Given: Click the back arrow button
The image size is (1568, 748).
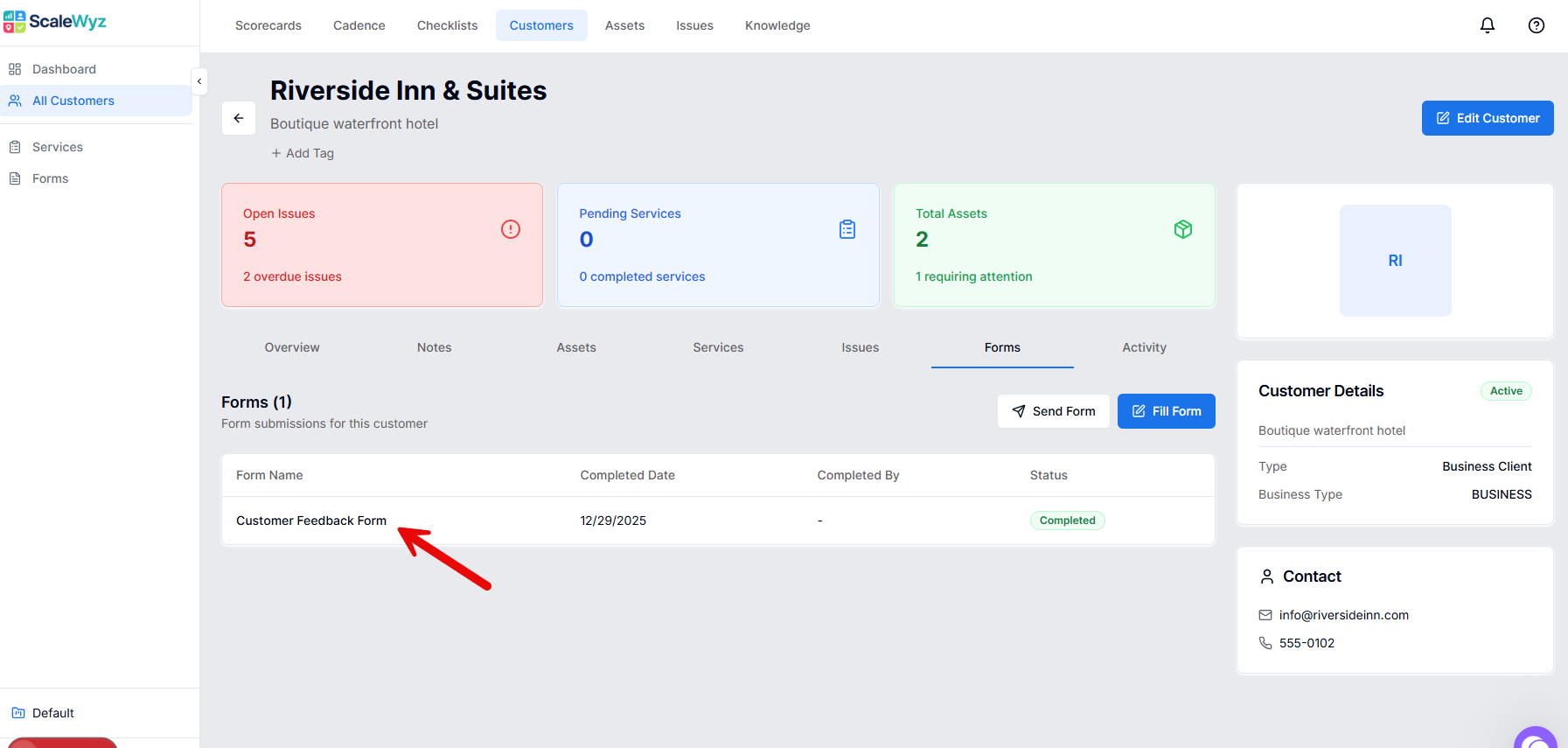Looking at the screenshot, I should pos(239,118).
